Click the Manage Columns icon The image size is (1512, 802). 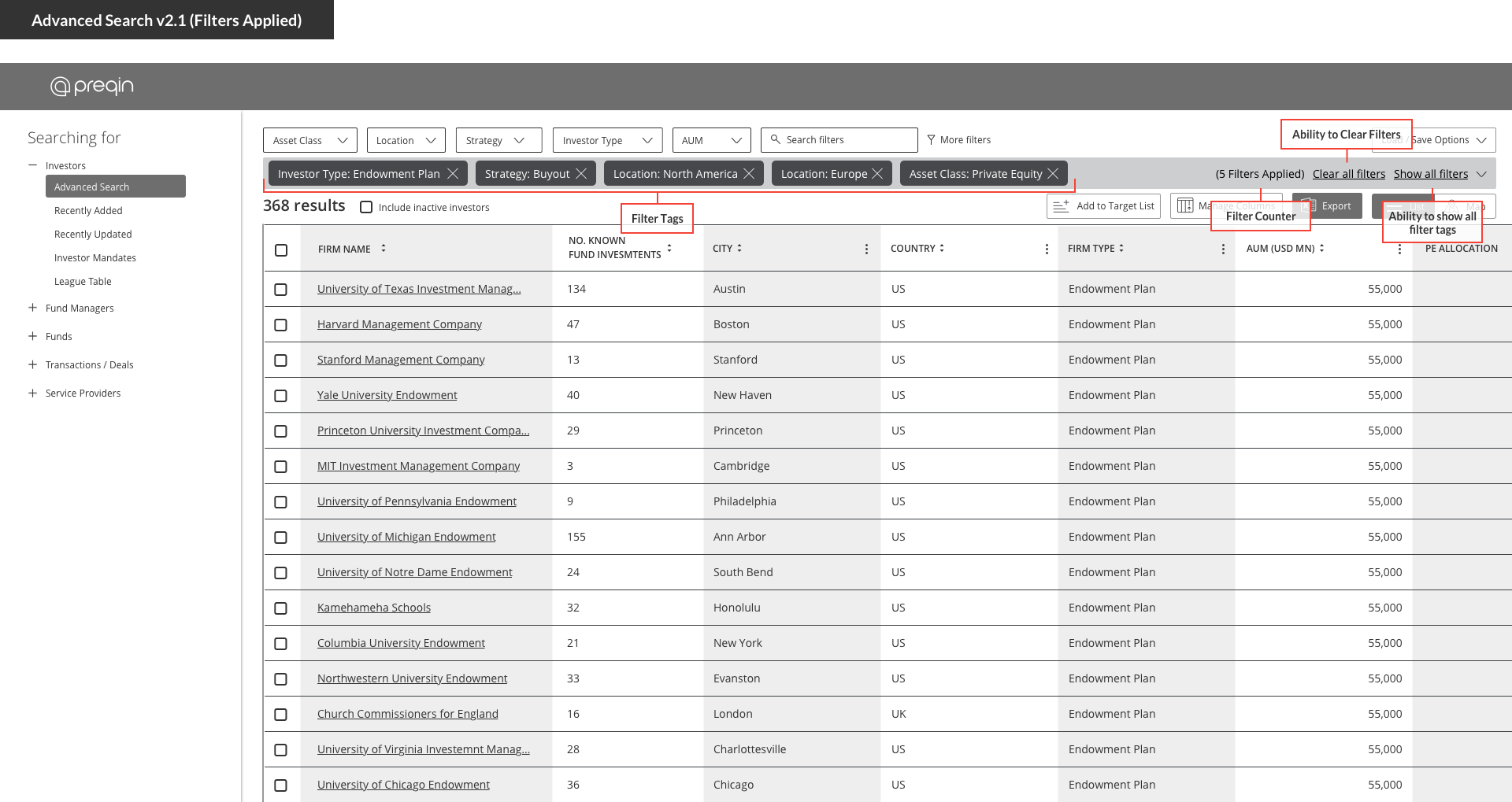[1185, 206]
